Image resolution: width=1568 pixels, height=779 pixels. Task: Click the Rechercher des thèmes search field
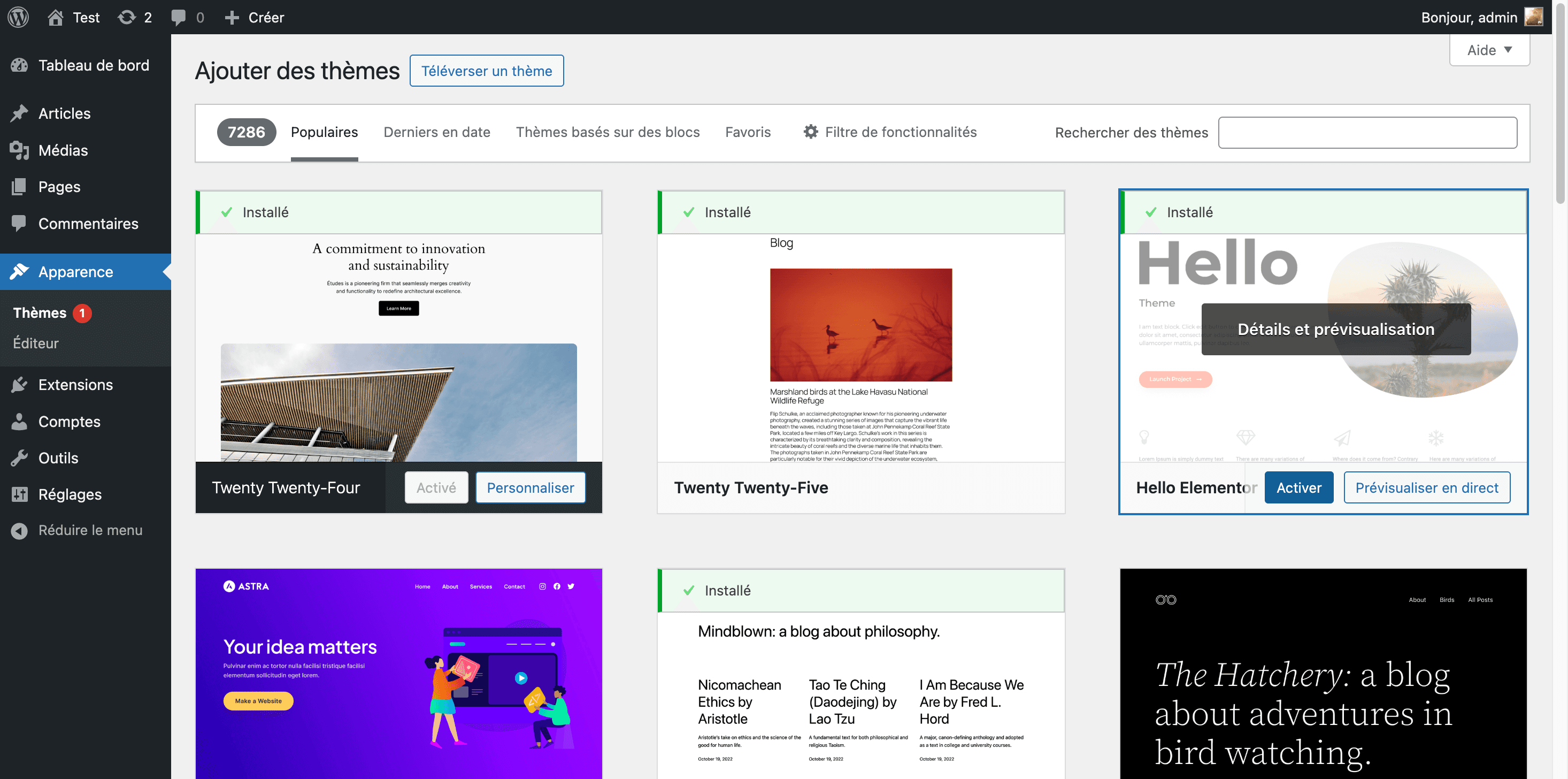pyautogui.click(x=1367, y=132)
